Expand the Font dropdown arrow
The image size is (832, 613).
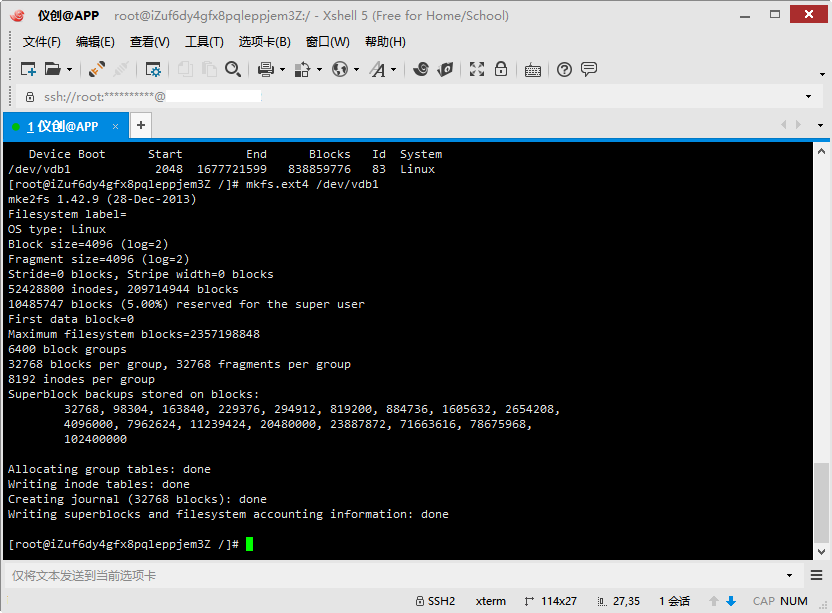click(x=394, y=70)
